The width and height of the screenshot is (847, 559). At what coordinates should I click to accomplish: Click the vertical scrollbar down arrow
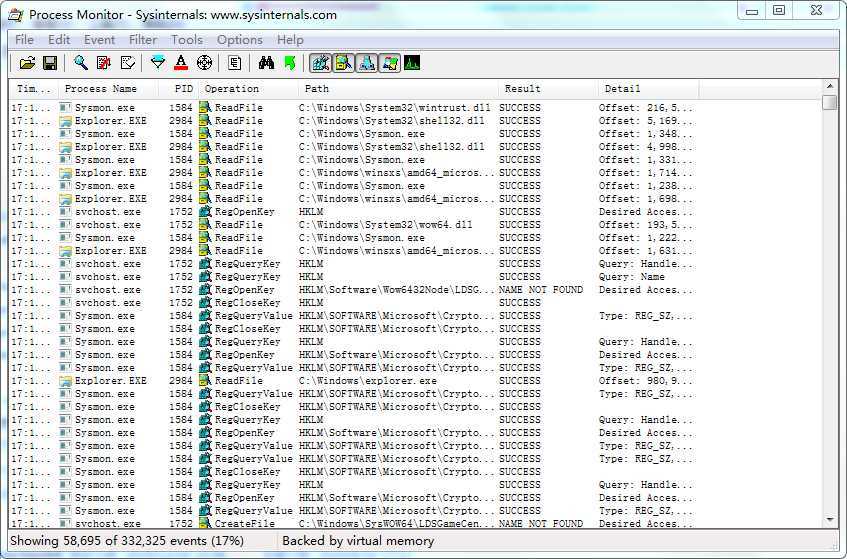830,519
